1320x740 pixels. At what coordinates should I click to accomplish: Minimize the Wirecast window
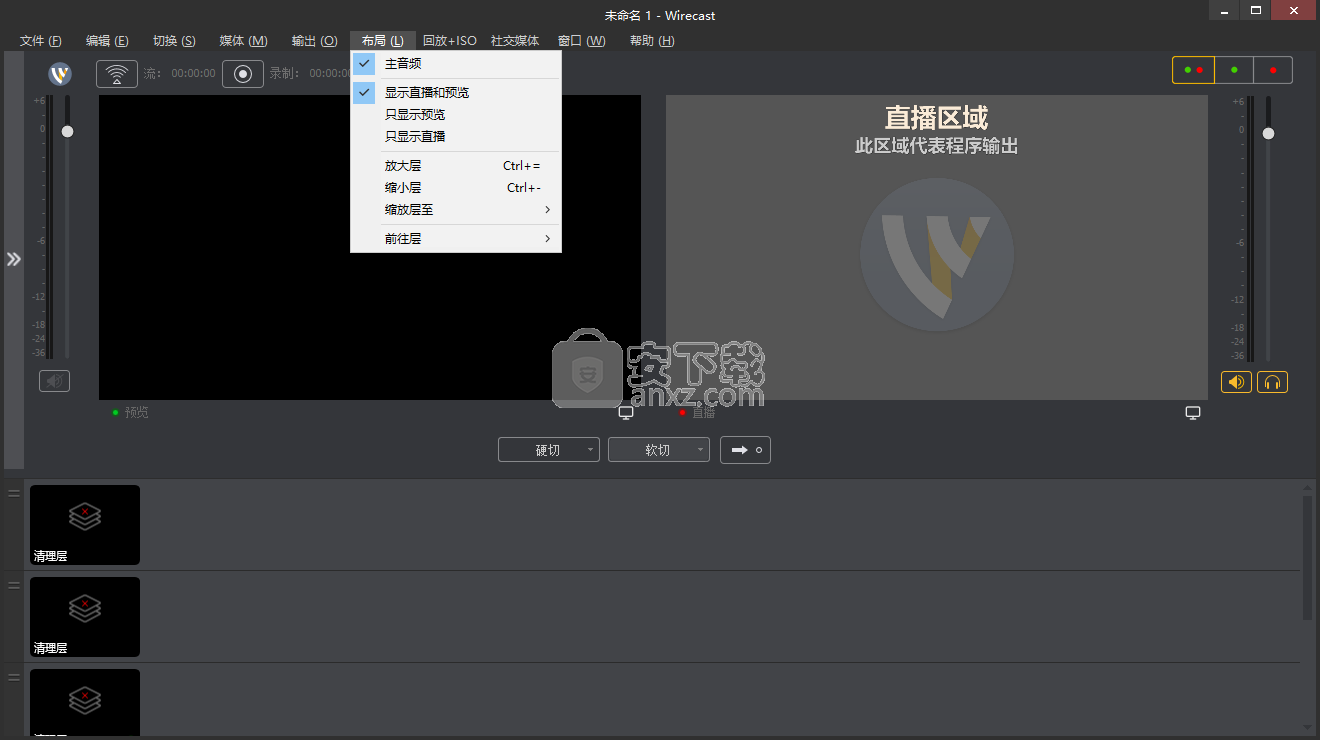[1224, 10]
